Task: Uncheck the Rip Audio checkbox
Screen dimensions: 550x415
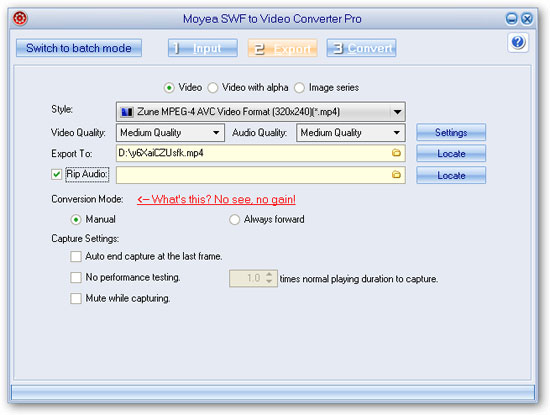Action: 56,174
